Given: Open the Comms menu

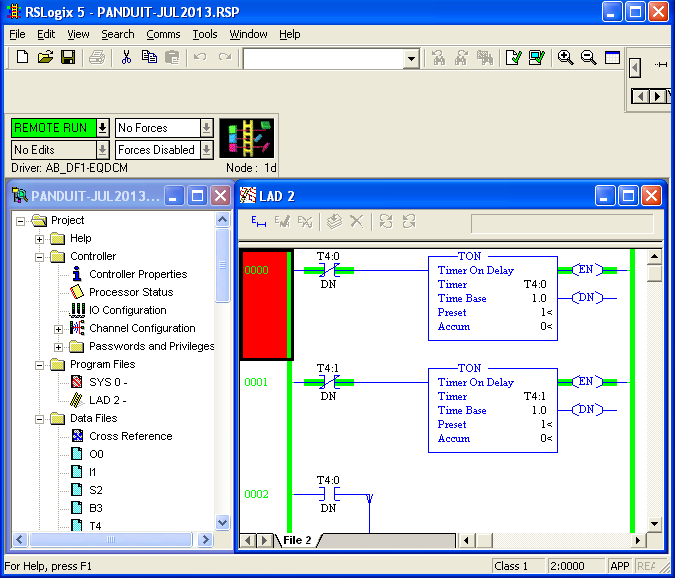Looking at the screenshot, I should pyautogui.click(x=163, y=34).
